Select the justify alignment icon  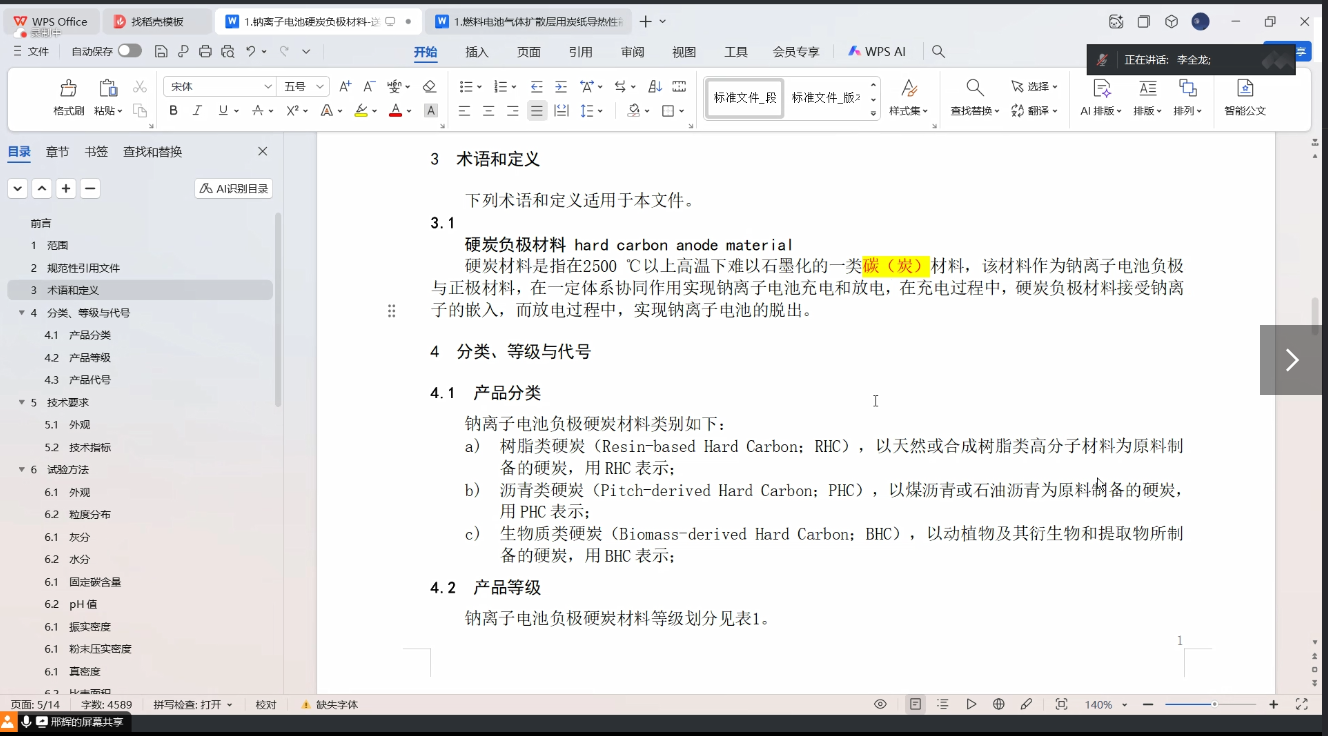pos(537,111)
